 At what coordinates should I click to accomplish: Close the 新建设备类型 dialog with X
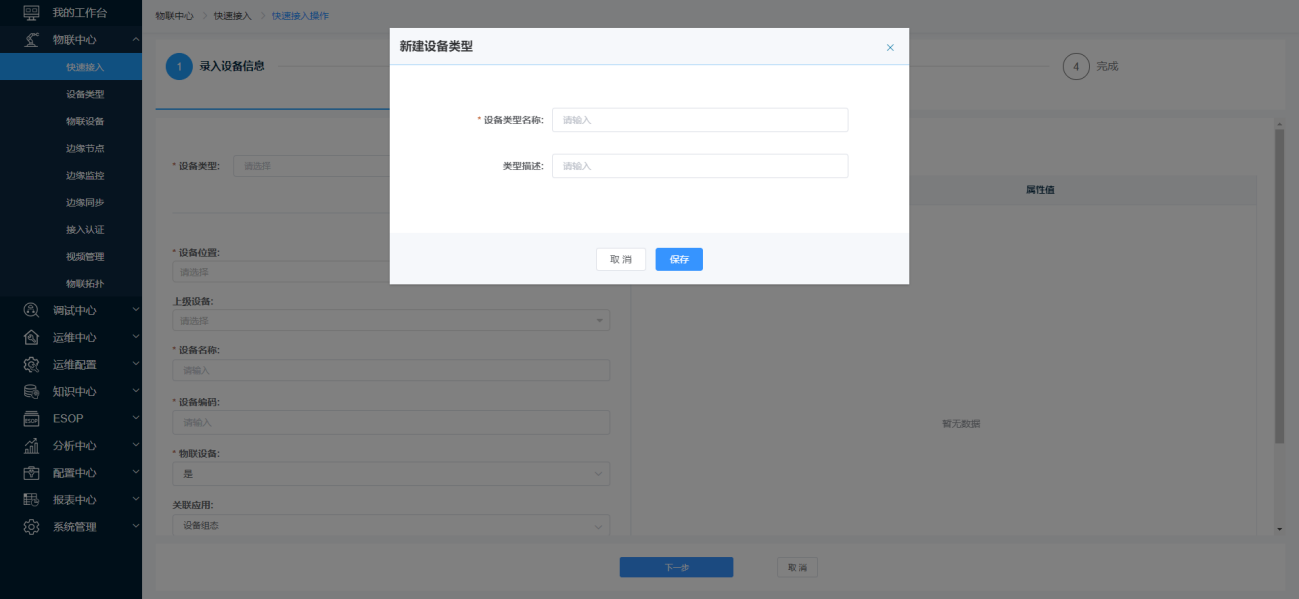pos(890,47)
